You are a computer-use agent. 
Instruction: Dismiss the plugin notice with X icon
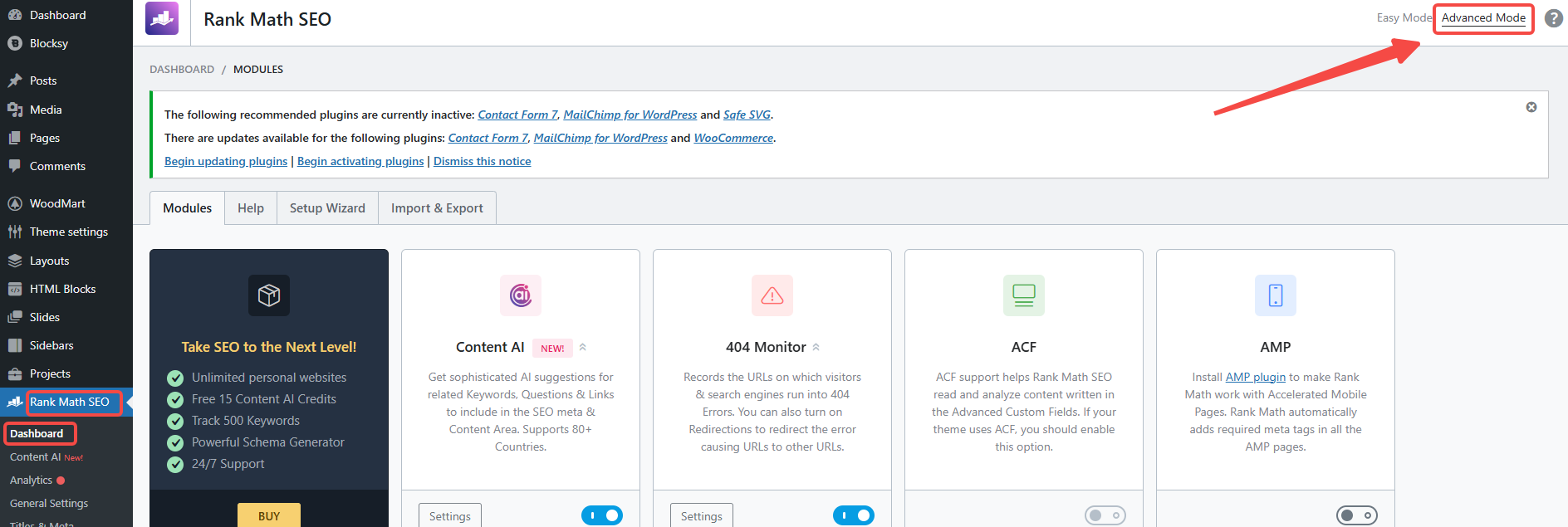[1531, 107]
